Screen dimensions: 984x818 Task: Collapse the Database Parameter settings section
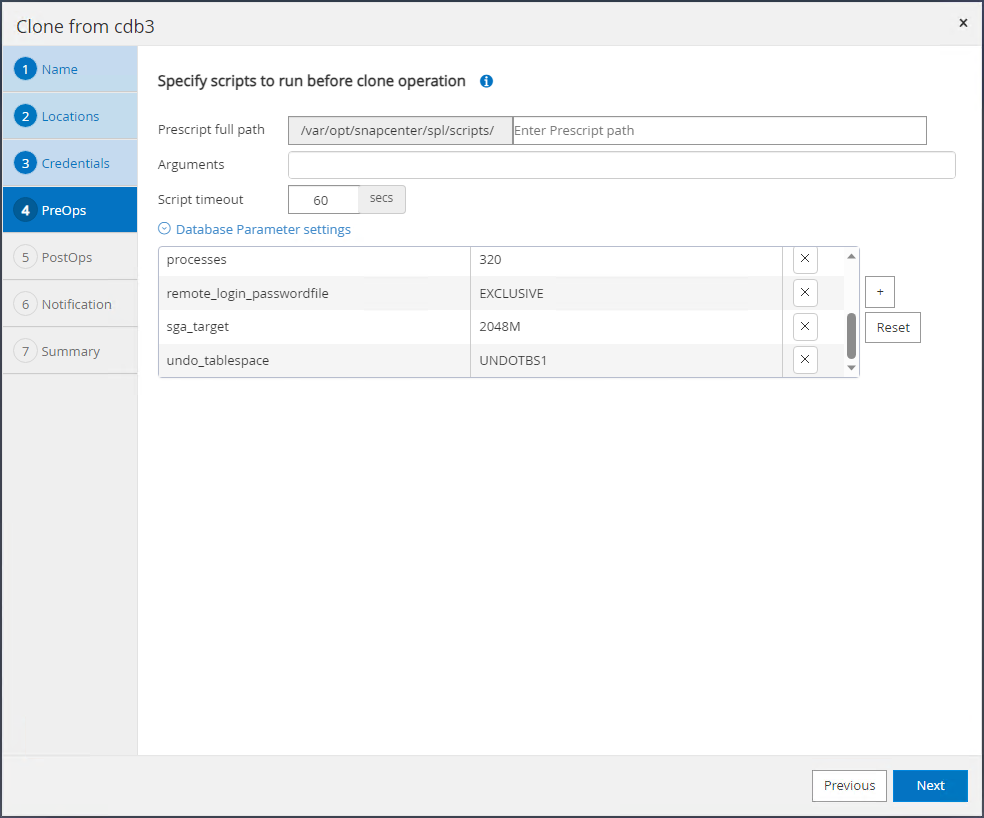(165, 229)
